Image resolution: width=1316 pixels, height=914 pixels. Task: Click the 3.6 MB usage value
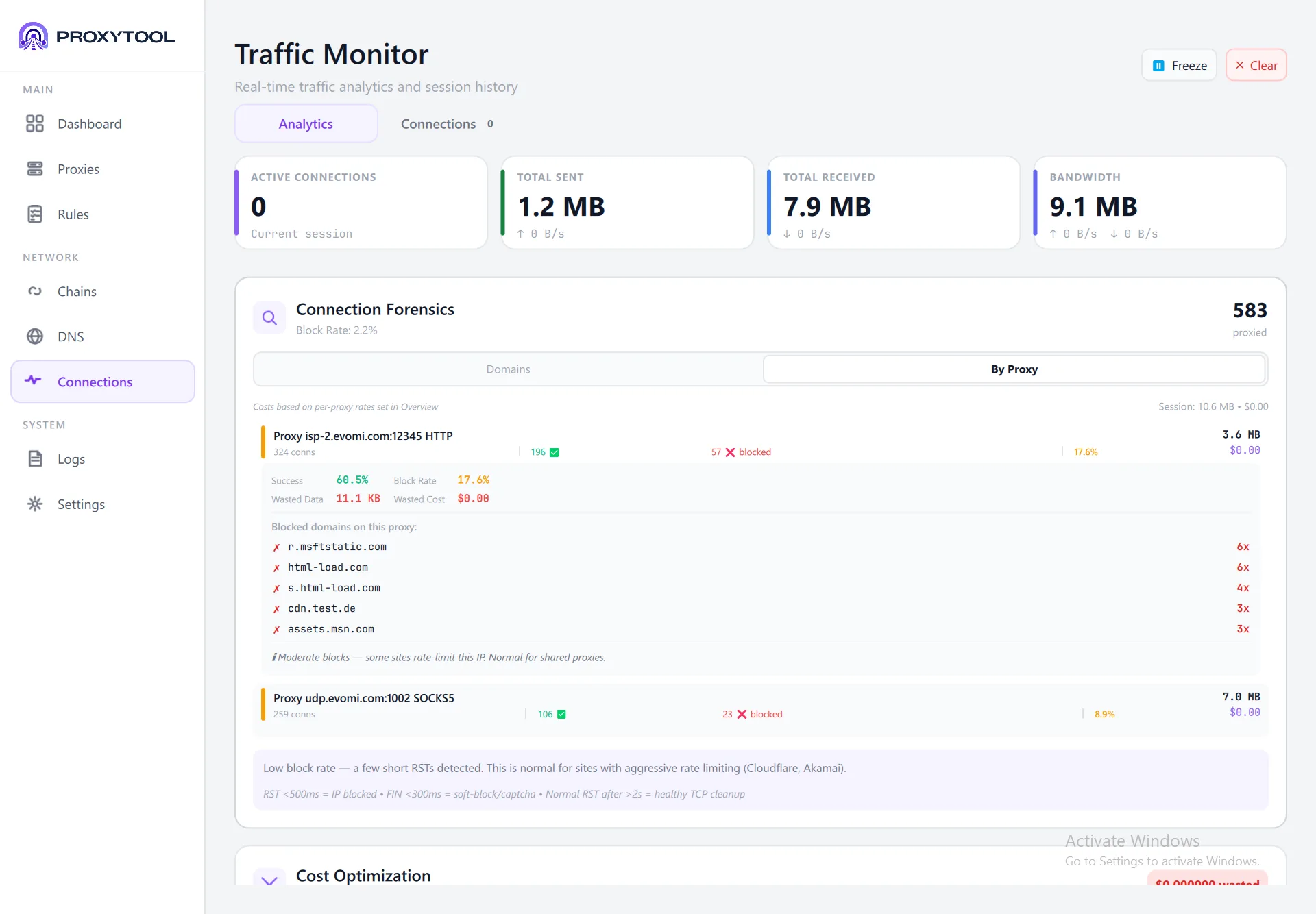pyautogui.click(x=1241, y=434)
